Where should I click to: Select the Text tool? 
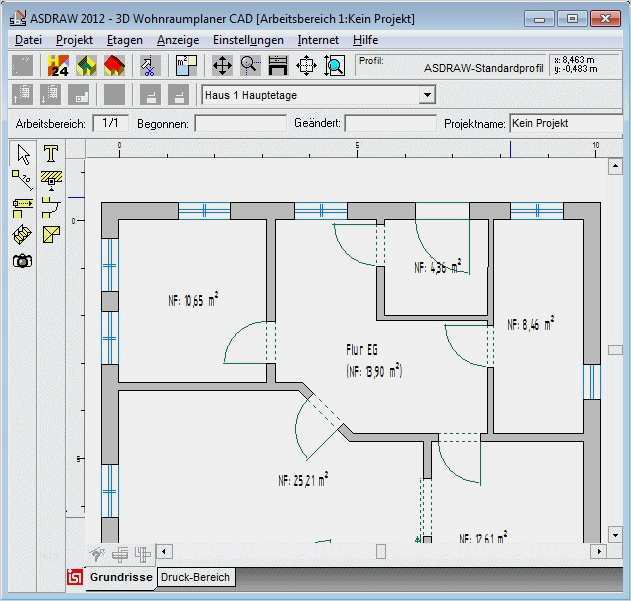[x=51, y=154]
